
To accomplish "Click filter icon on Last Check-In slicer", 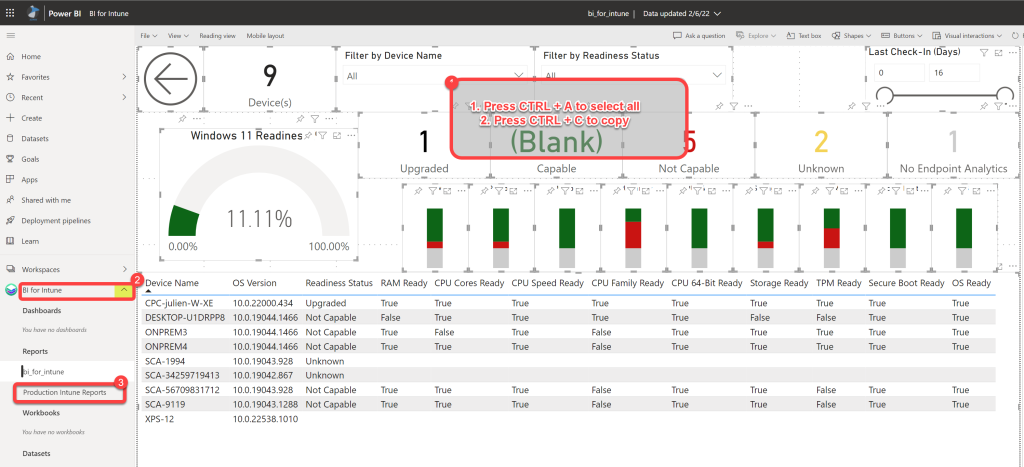I will [x=984, y=52].
